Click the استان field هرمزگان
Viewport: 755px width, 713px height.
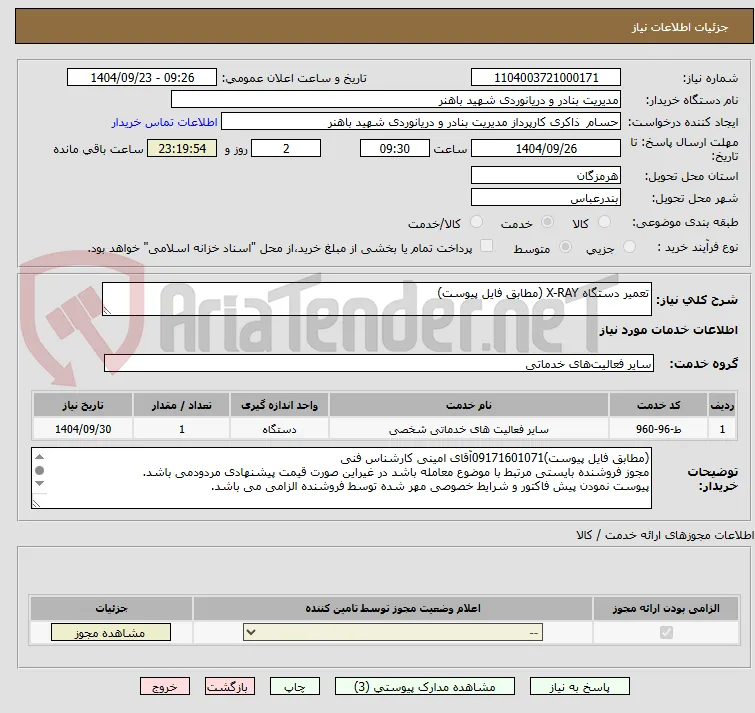(x=546, y=176)
